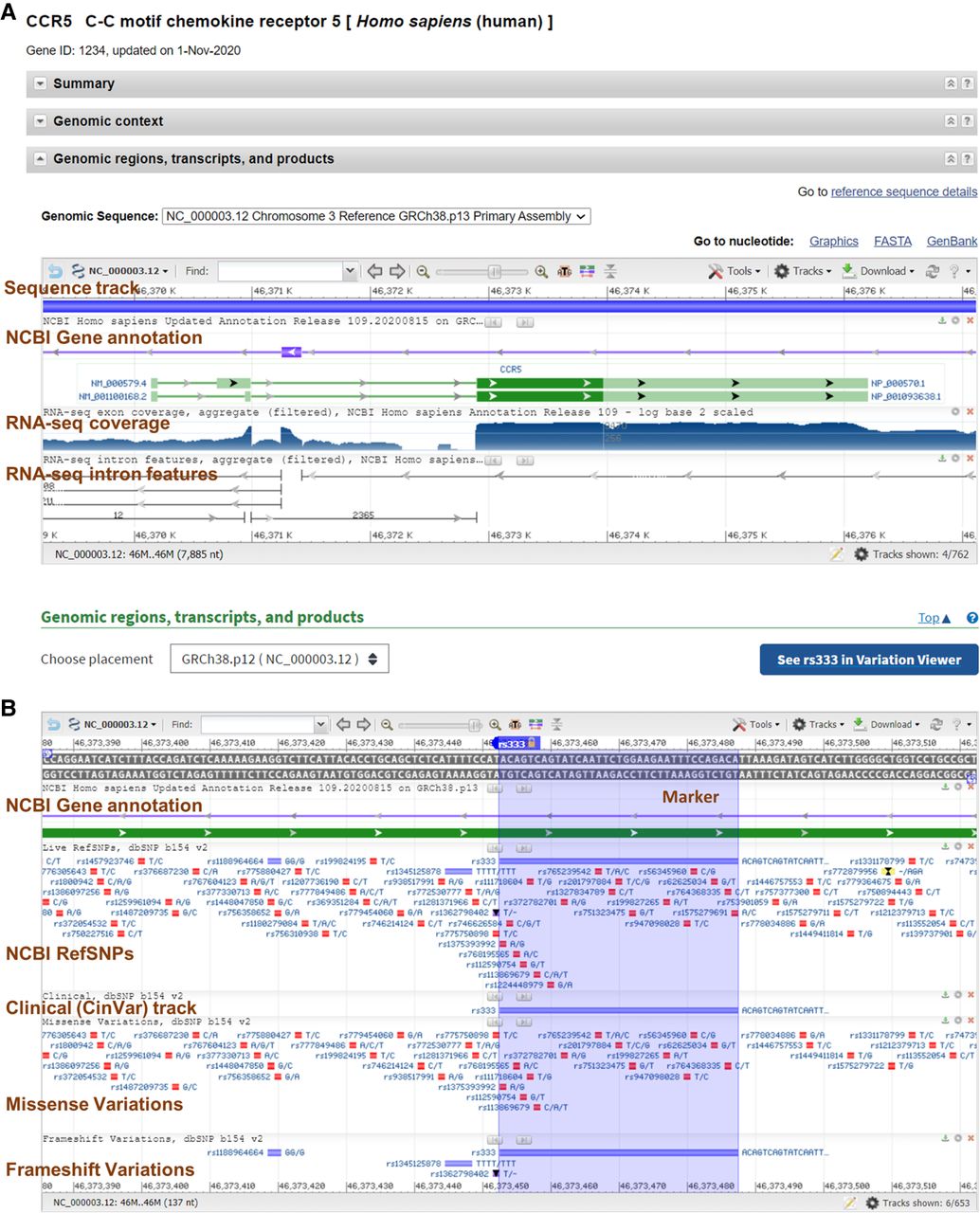Expand the Summary section
This screenshot has height=1213, width=980.
pos(40,83)
